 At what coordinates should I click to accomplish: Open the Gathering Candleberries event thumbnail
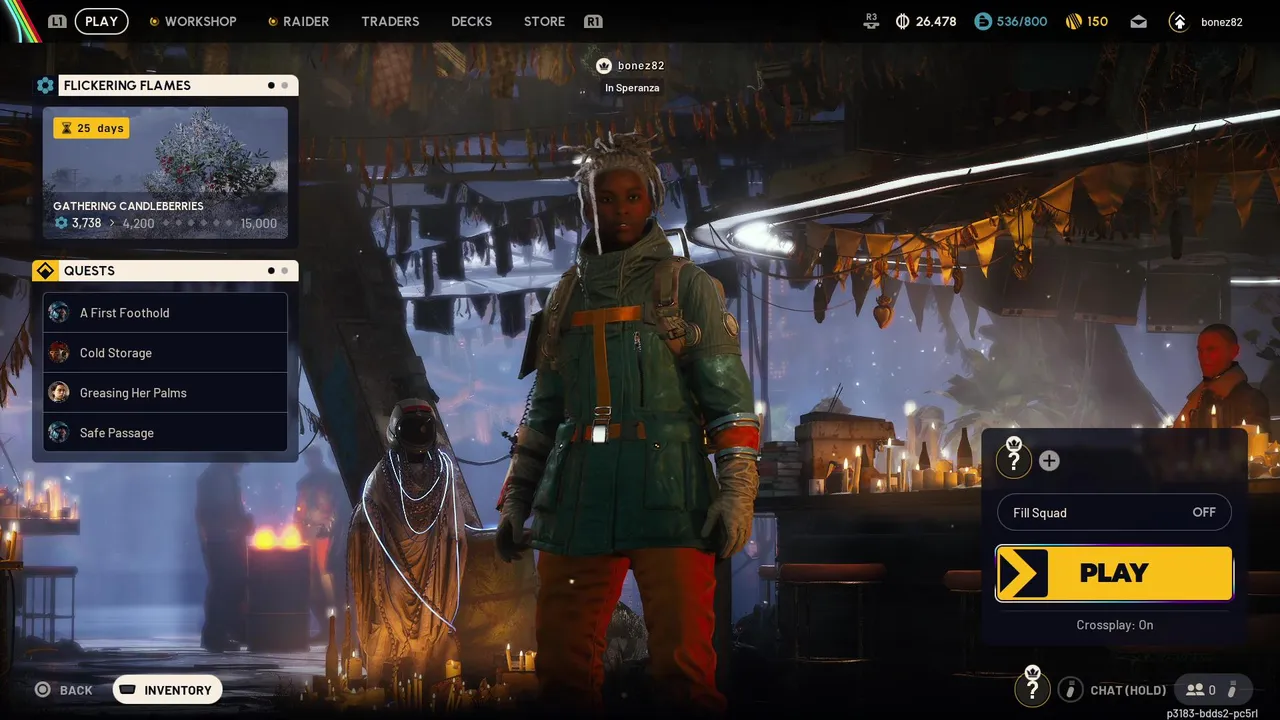[x=165, y=173]
